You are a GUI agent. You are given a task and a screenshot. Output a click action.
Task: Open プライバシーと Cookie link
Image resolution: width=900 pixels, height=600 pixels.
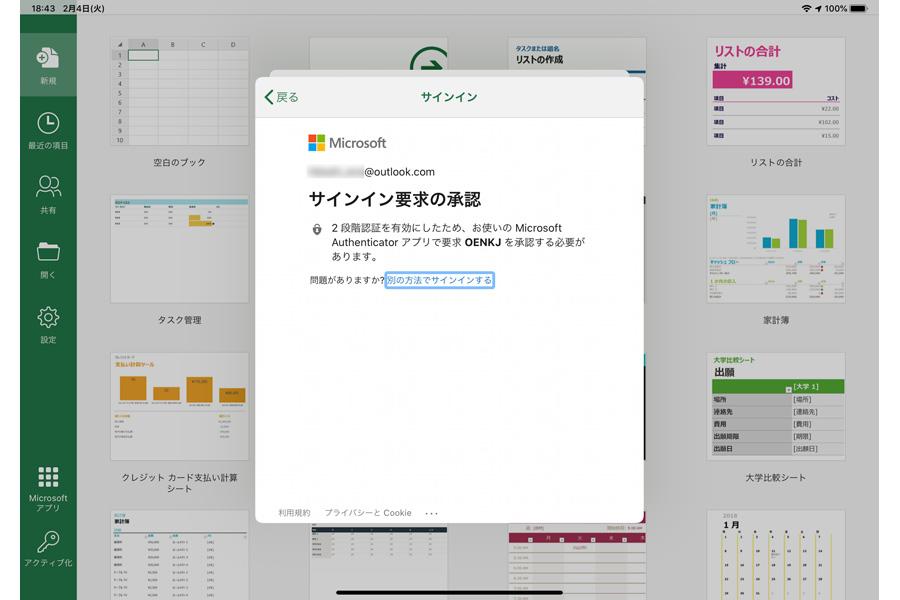pyautogui.click(x=367, y=513)
